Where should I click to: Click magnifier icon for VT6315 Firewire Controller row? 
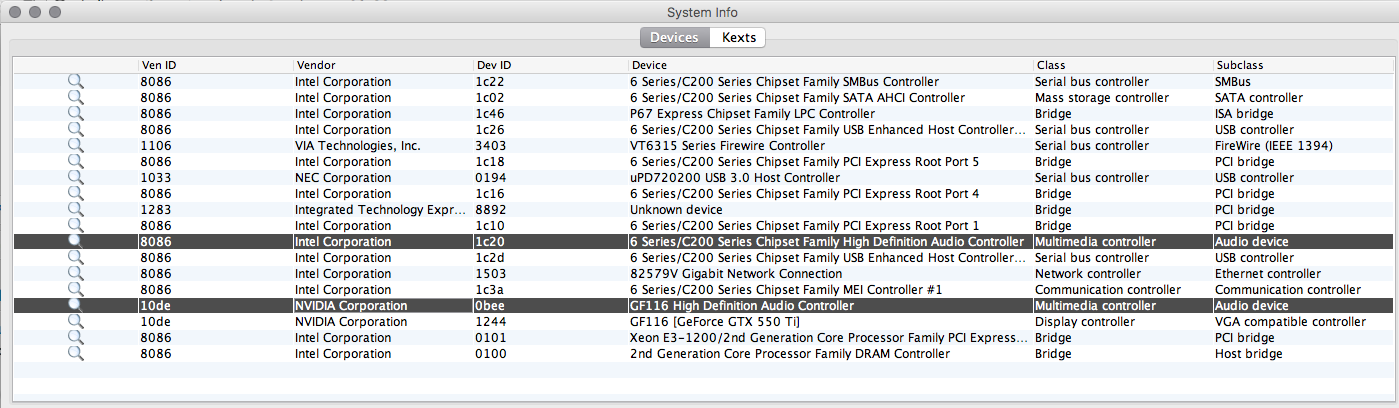tap(75, 146)
